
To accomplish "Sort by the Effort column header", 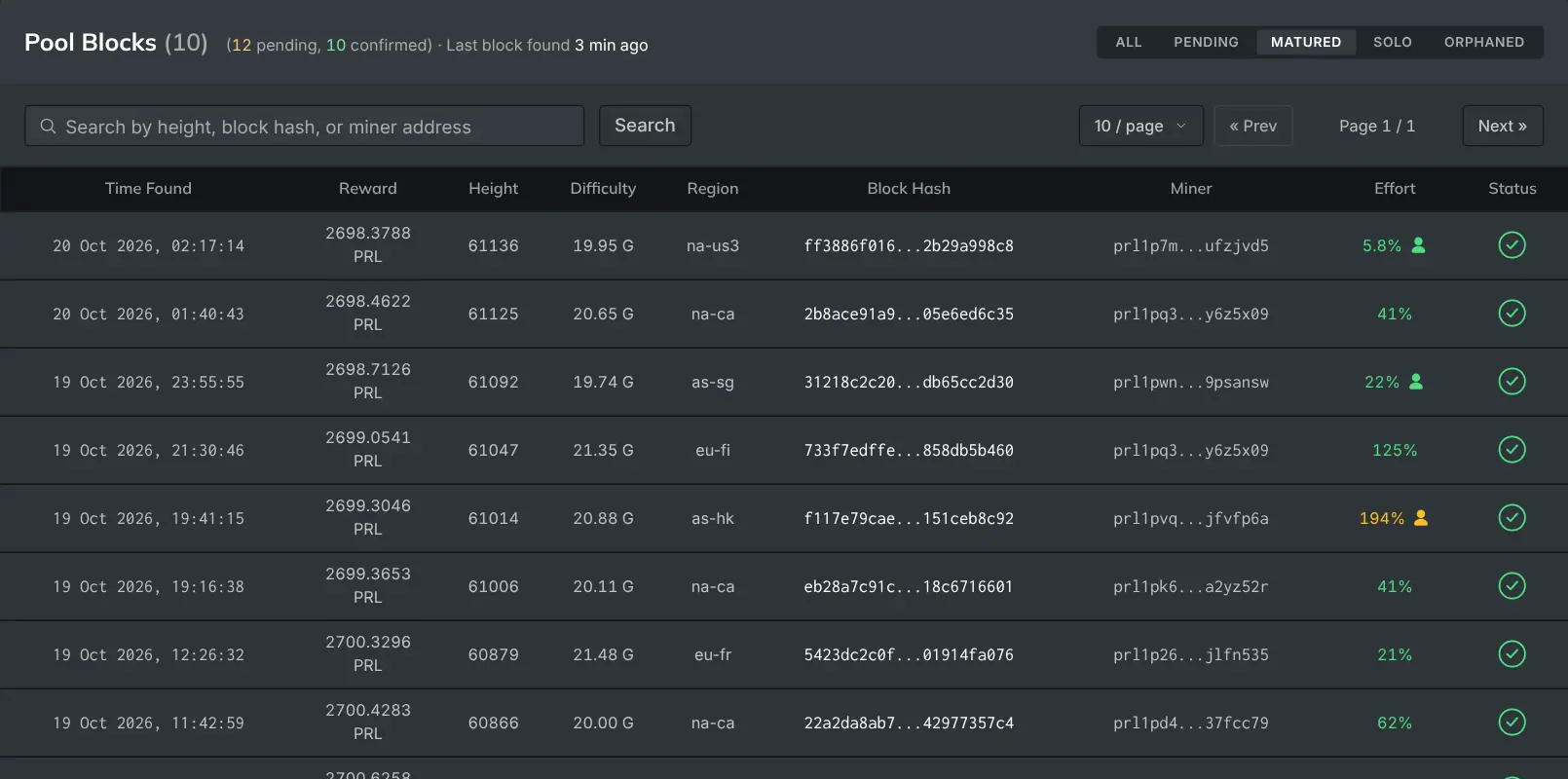I will [x=1395, y=189].
